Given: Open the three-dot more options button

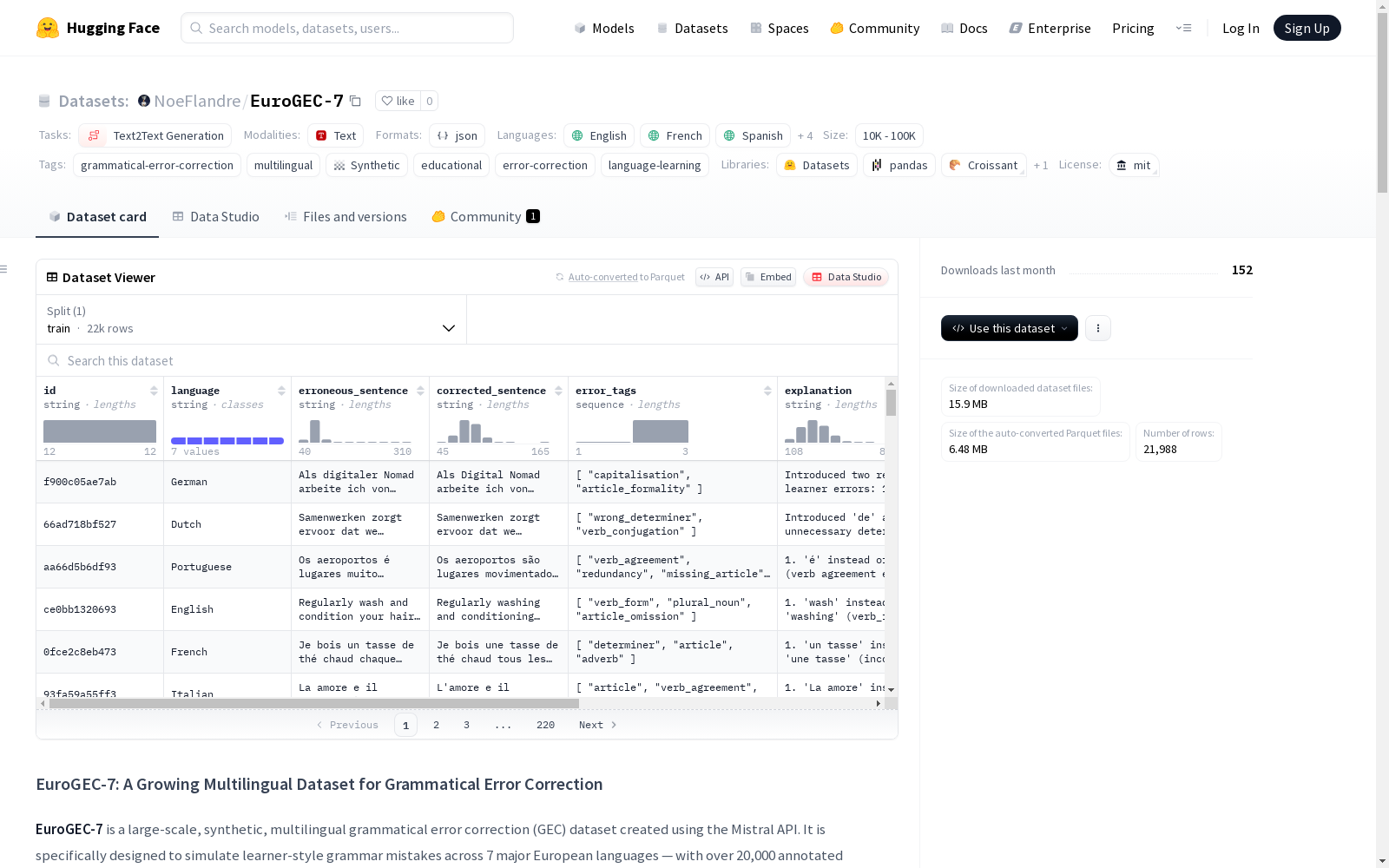Looking at the screenshot, I should pyautogui.click(x=1098, y=328).
